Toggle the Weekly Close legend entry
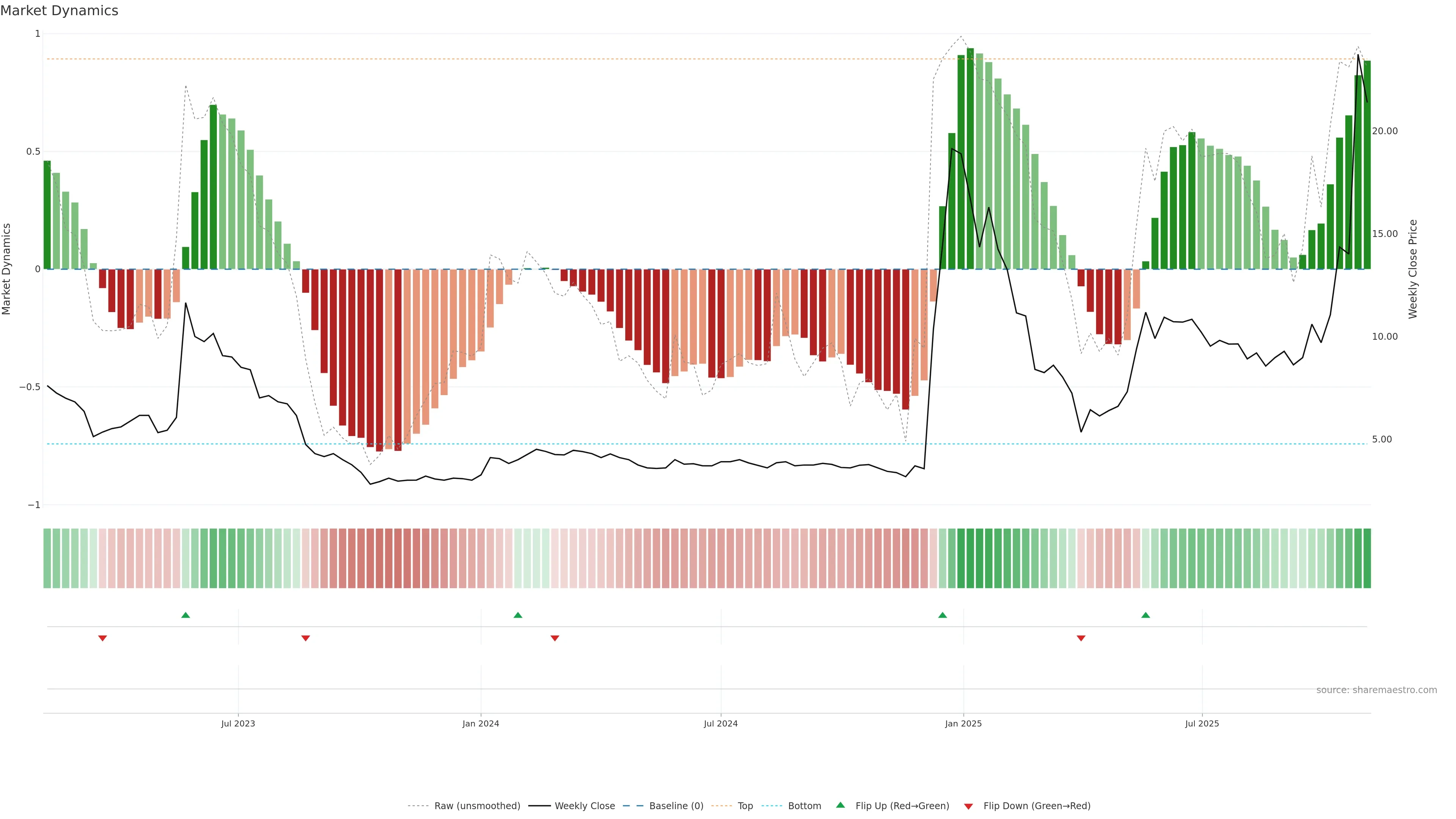The image size is (1456, 819). [584, 806]
